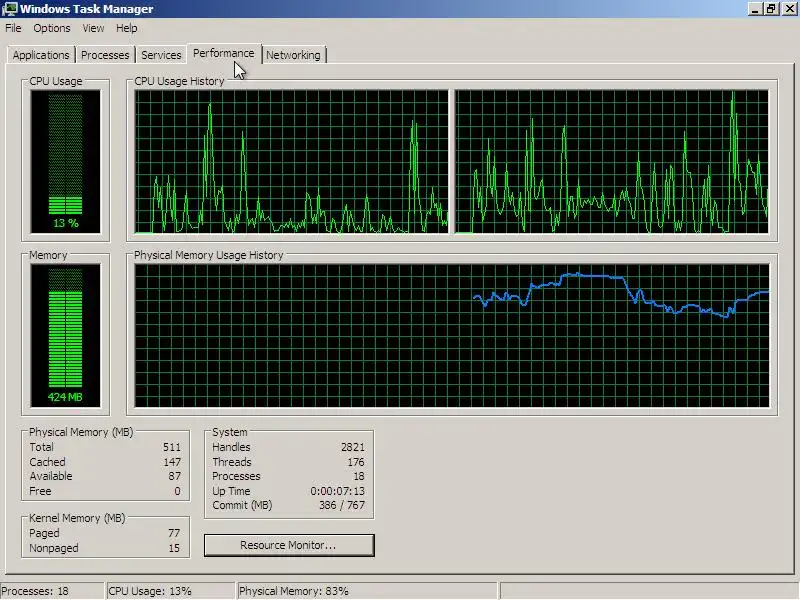Select the Performance tab
The height and width of the screenshot is (600, 800).
pos(223,53)
